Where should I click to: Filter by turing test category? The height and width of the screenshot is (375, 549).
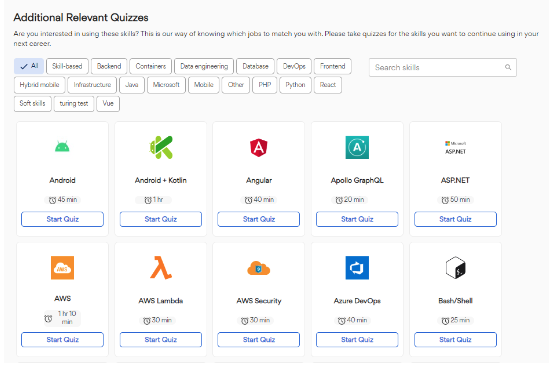(74, 104)
